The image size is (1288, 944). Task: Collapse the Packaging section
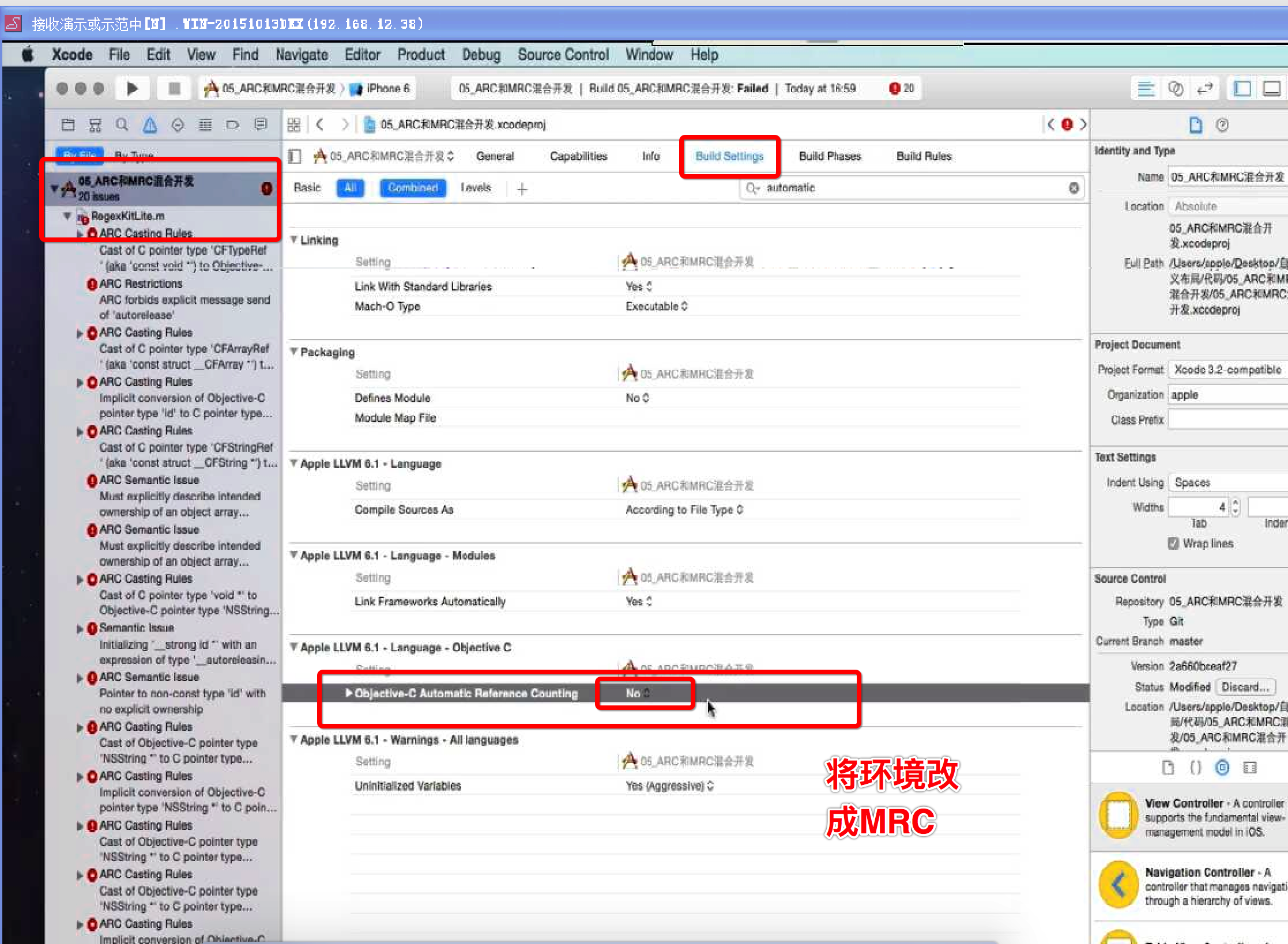point(294,352)
